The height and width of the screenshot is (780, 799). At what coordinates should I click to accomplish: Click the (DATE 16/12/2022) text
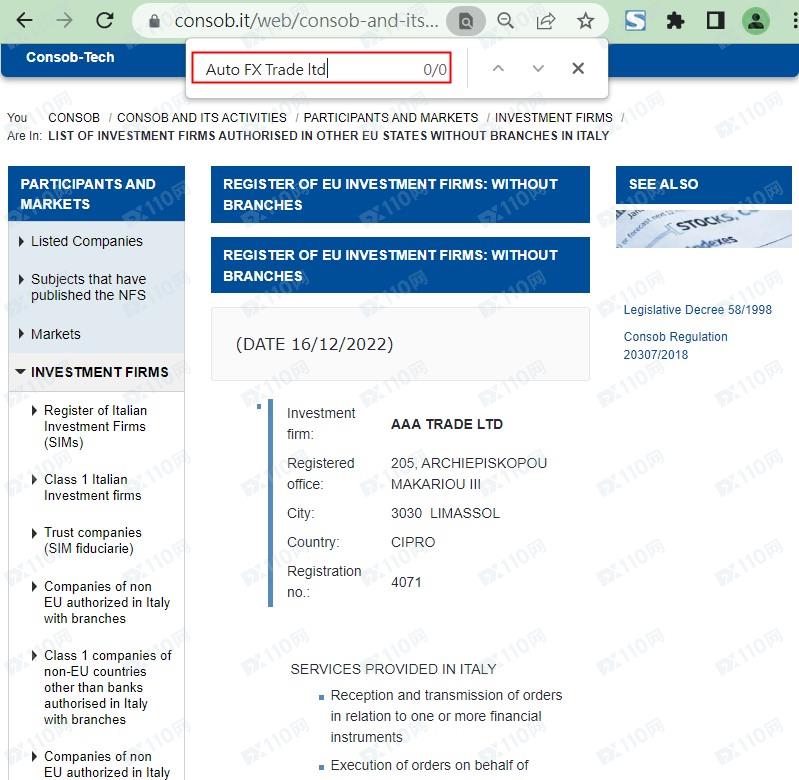(x=314, y=344)
